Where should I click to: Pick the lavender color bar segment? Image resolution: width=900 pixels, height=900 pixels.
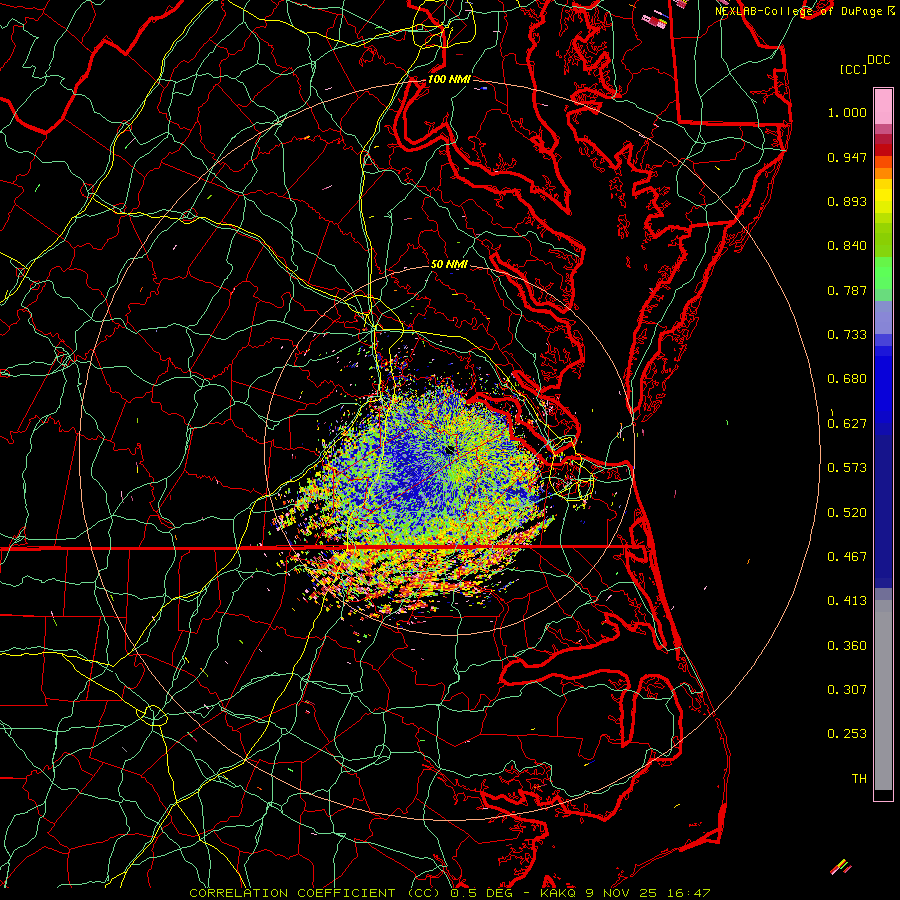[x=883, y=317]
